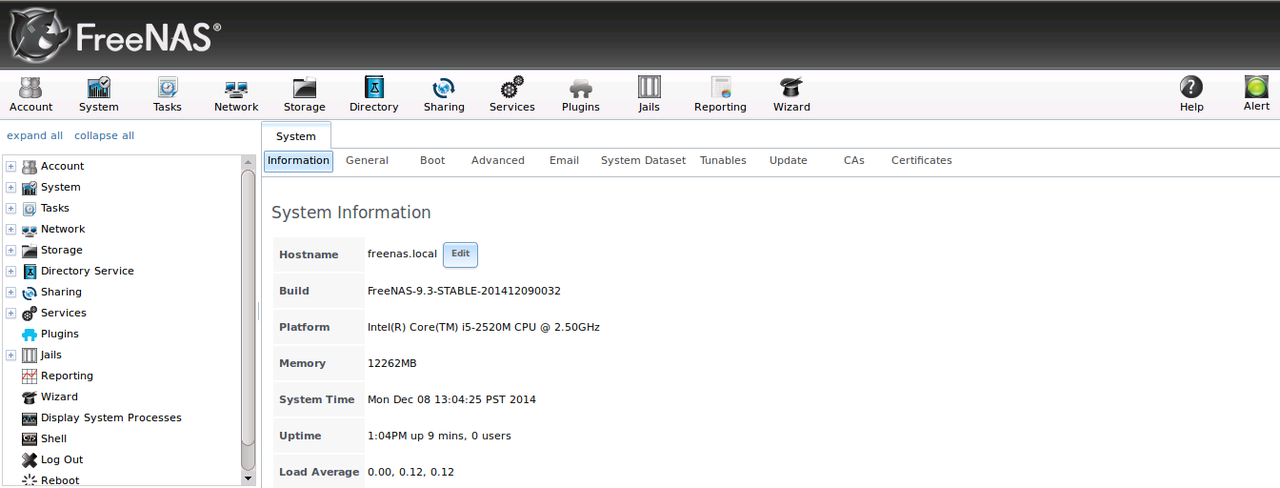
Task: Open Account from the top toolbar
Action: pos(31,94)
